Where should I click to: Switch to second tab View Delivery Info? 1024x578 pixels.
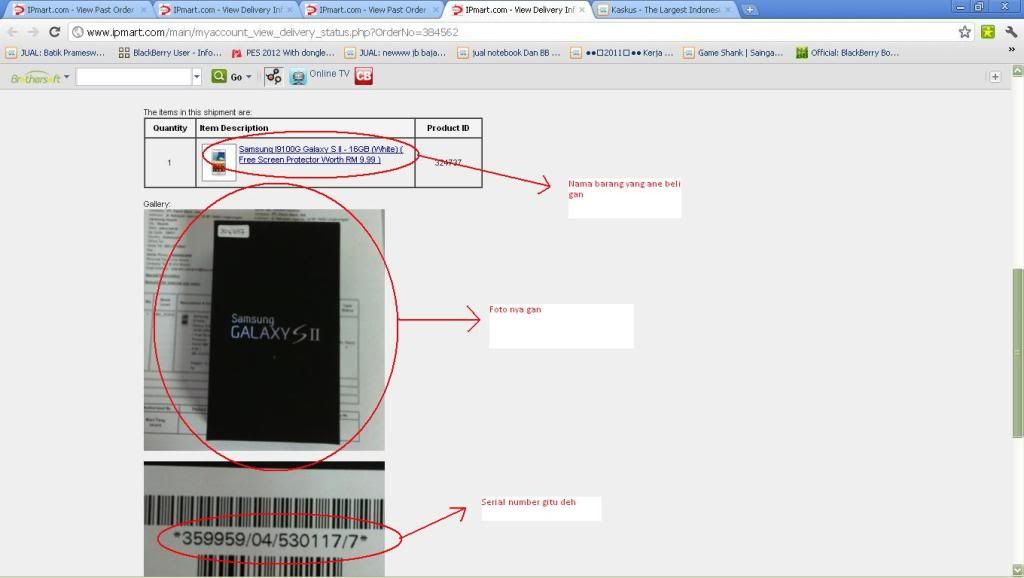[x=225, y=10]
